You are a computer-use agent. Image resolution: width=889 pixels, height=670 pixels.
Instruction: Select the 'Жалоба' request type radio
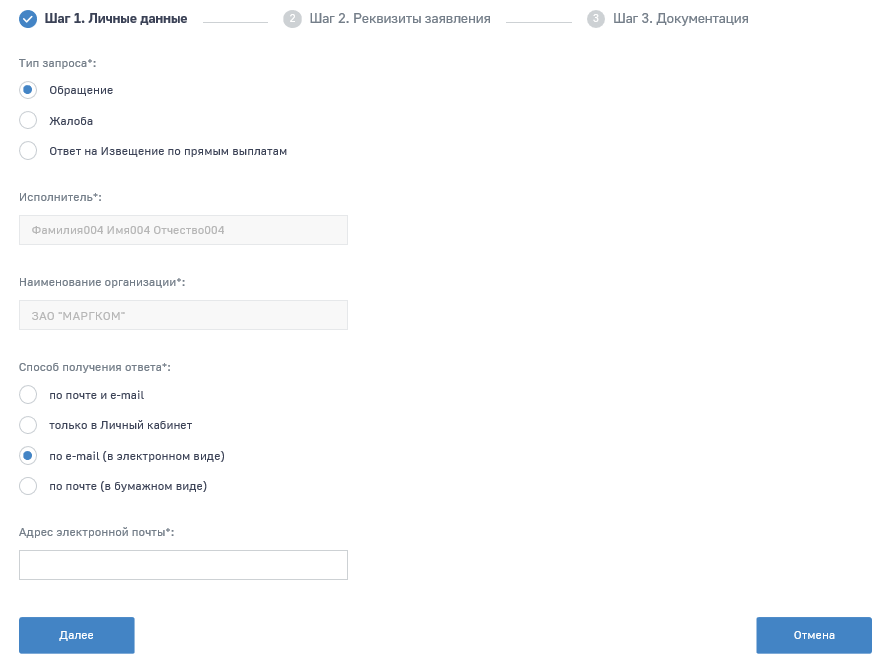tap(28, 121)
